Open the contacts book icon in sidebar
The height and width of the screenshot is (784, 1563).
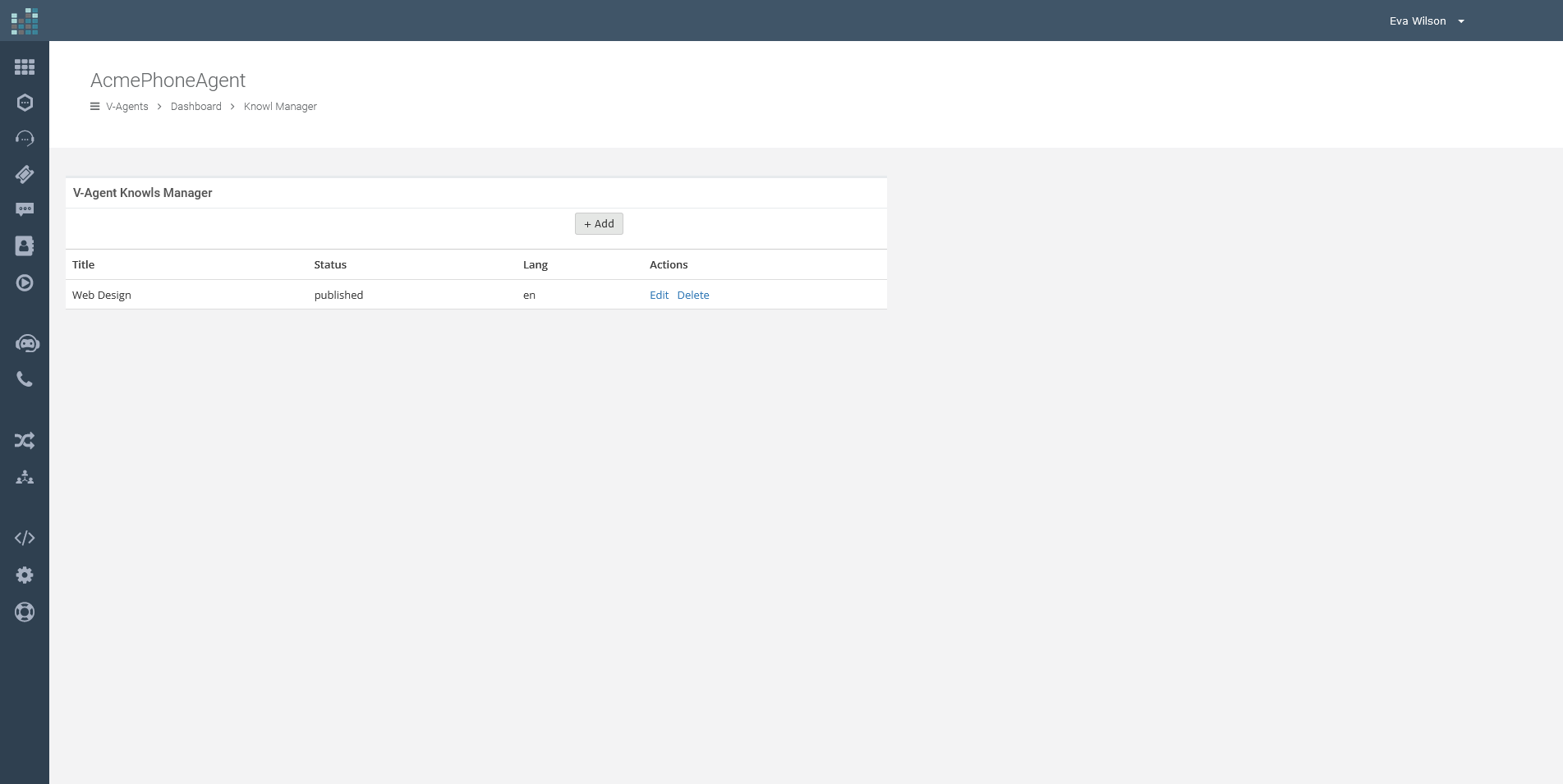pyautogui.click(x=25, y=246)
